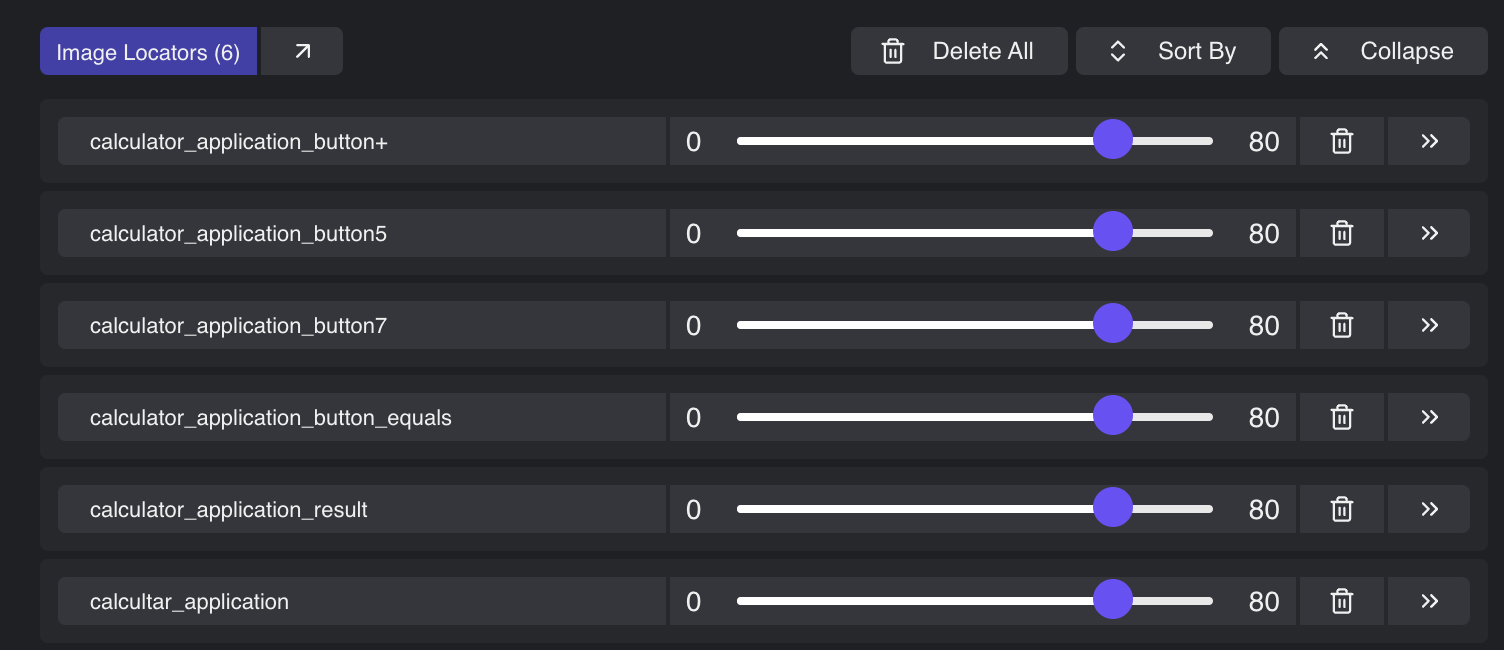The image size is (1504, 650).
Task: Collapse all locators with Collapse button
Action: 1383,51
